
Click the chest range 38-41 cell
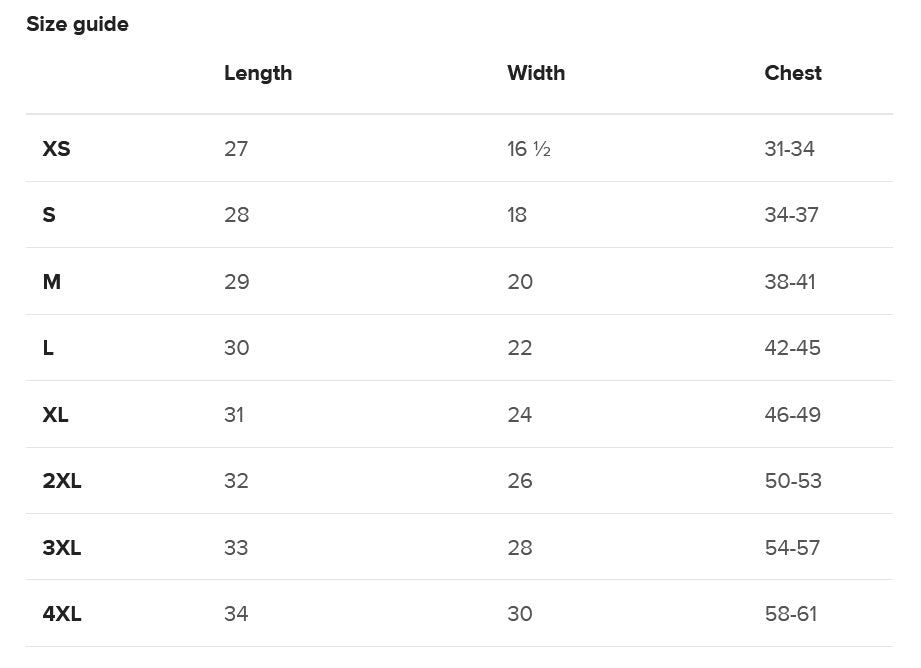[790, 282]
